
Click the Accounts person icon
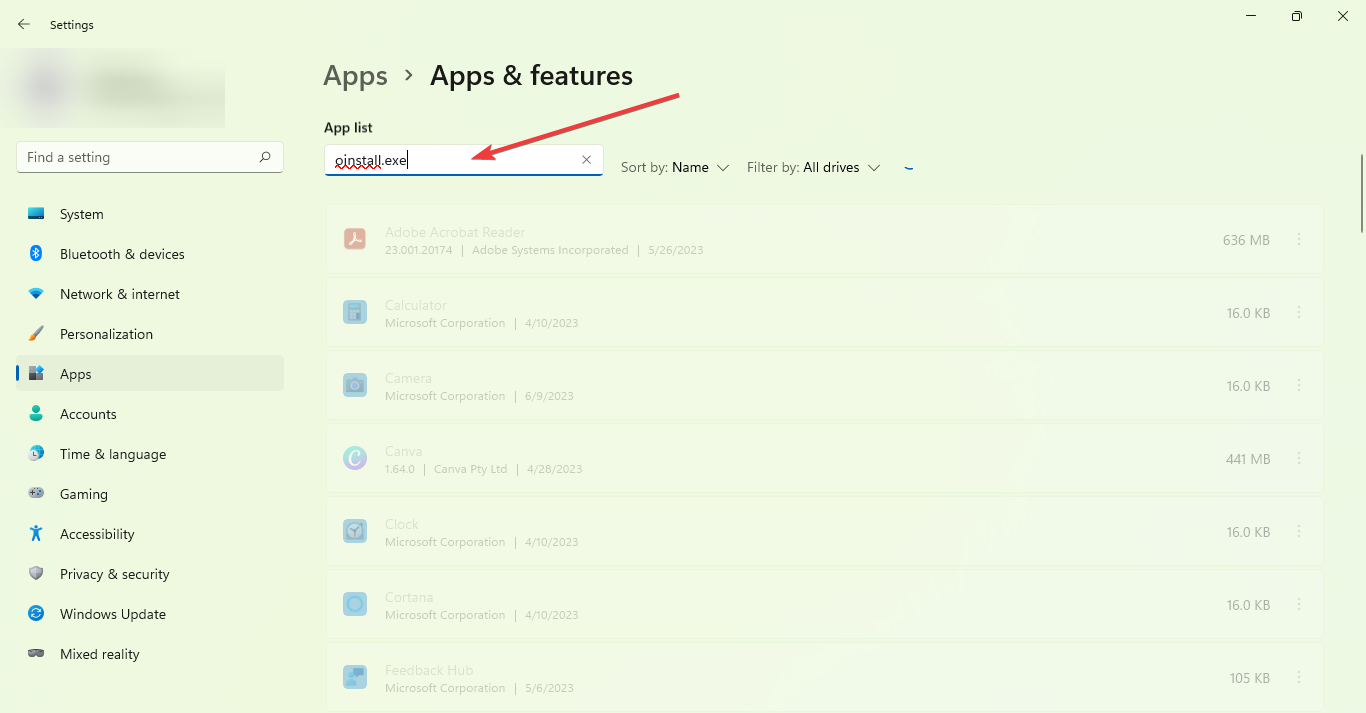36,414
